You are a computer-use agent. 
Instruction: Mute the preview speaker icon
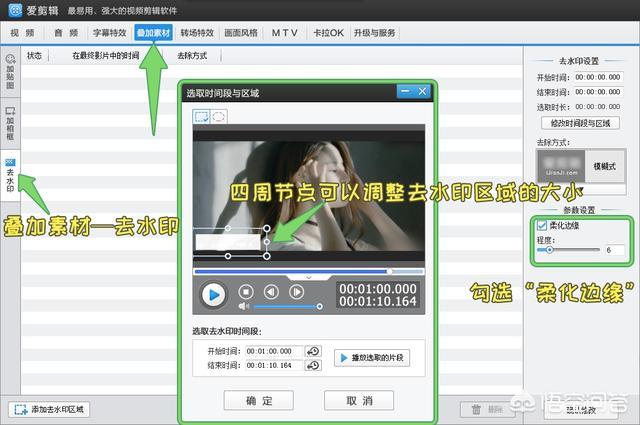point(244,306)
